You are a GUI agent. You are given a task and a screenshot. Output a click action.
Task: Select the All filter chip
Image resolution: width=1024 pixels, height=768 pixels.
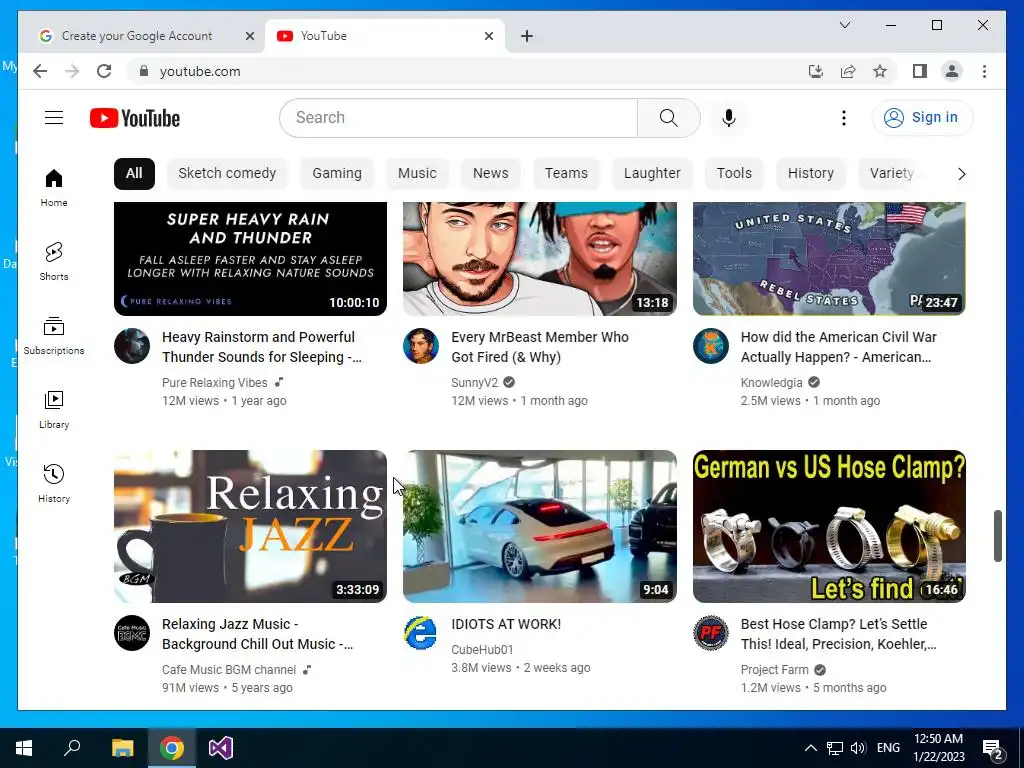(x=134, y=173)
